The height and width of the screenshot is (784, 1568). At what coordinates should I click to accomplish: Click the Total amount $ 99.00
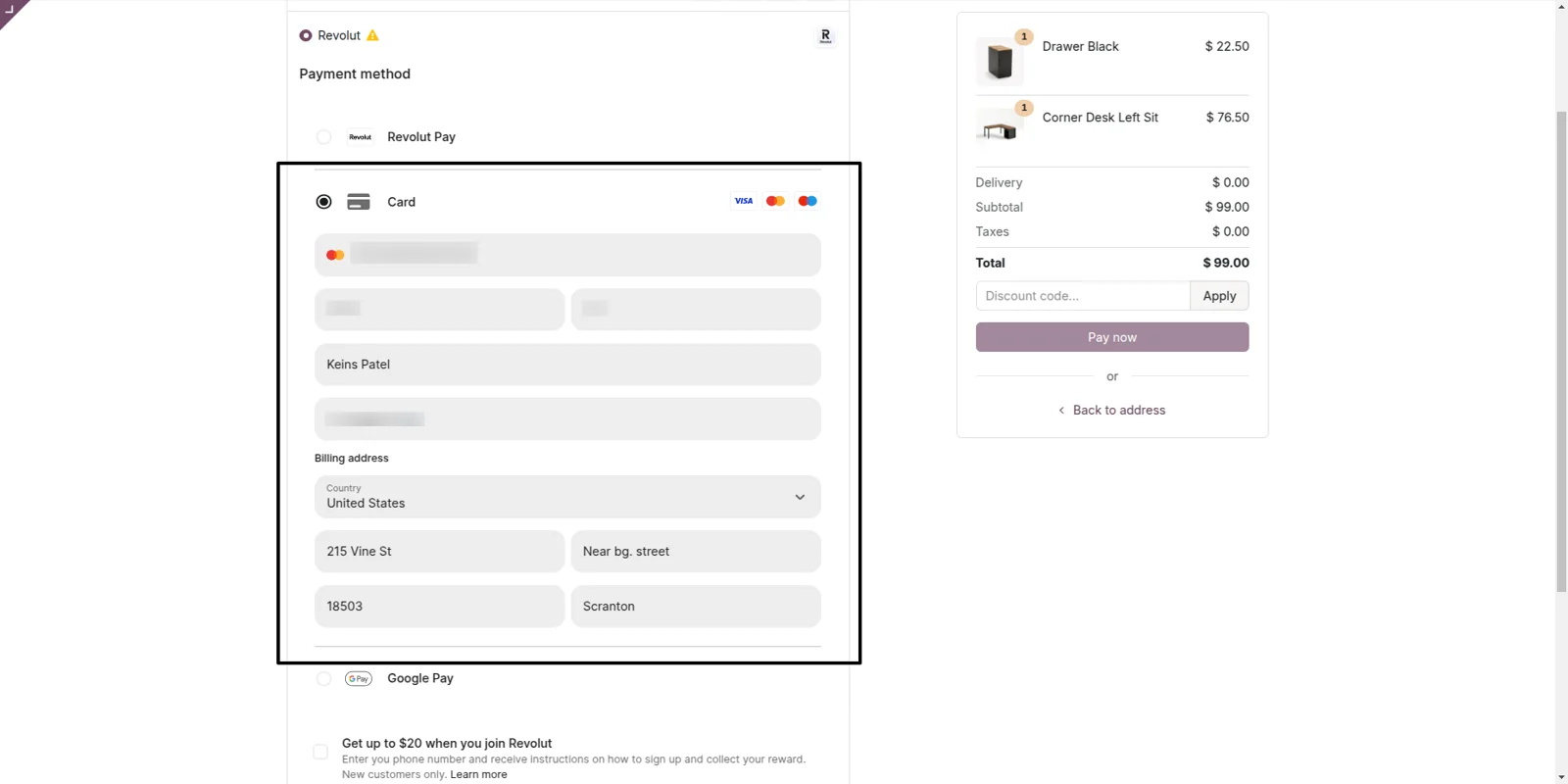point(1226,263)
